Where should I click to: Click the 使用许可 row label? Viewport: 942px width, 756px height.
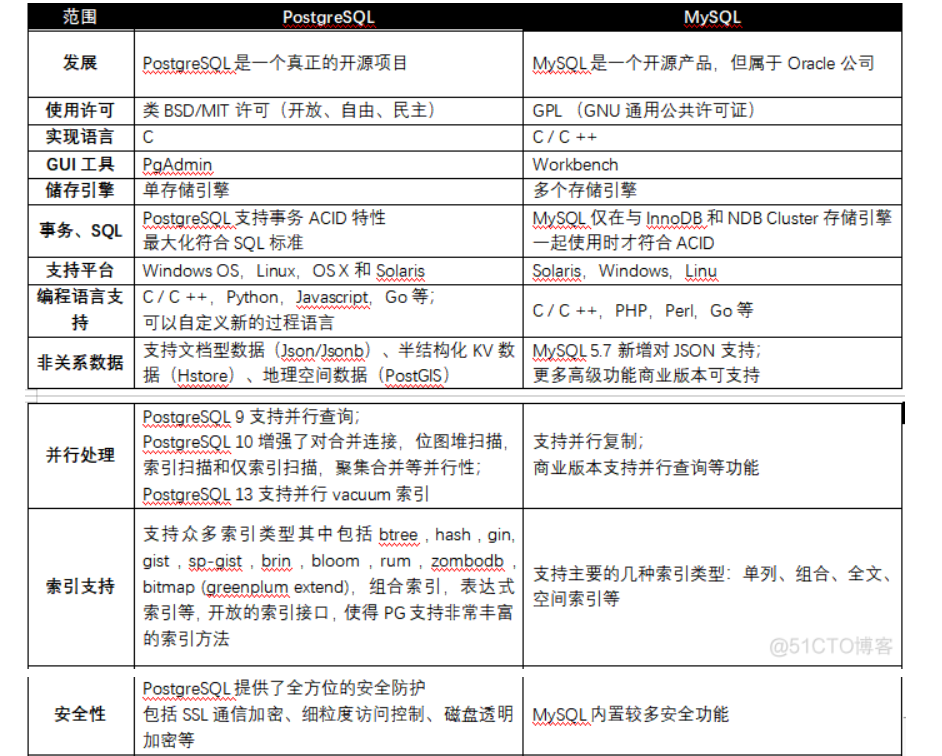click(x=80, y=111)
